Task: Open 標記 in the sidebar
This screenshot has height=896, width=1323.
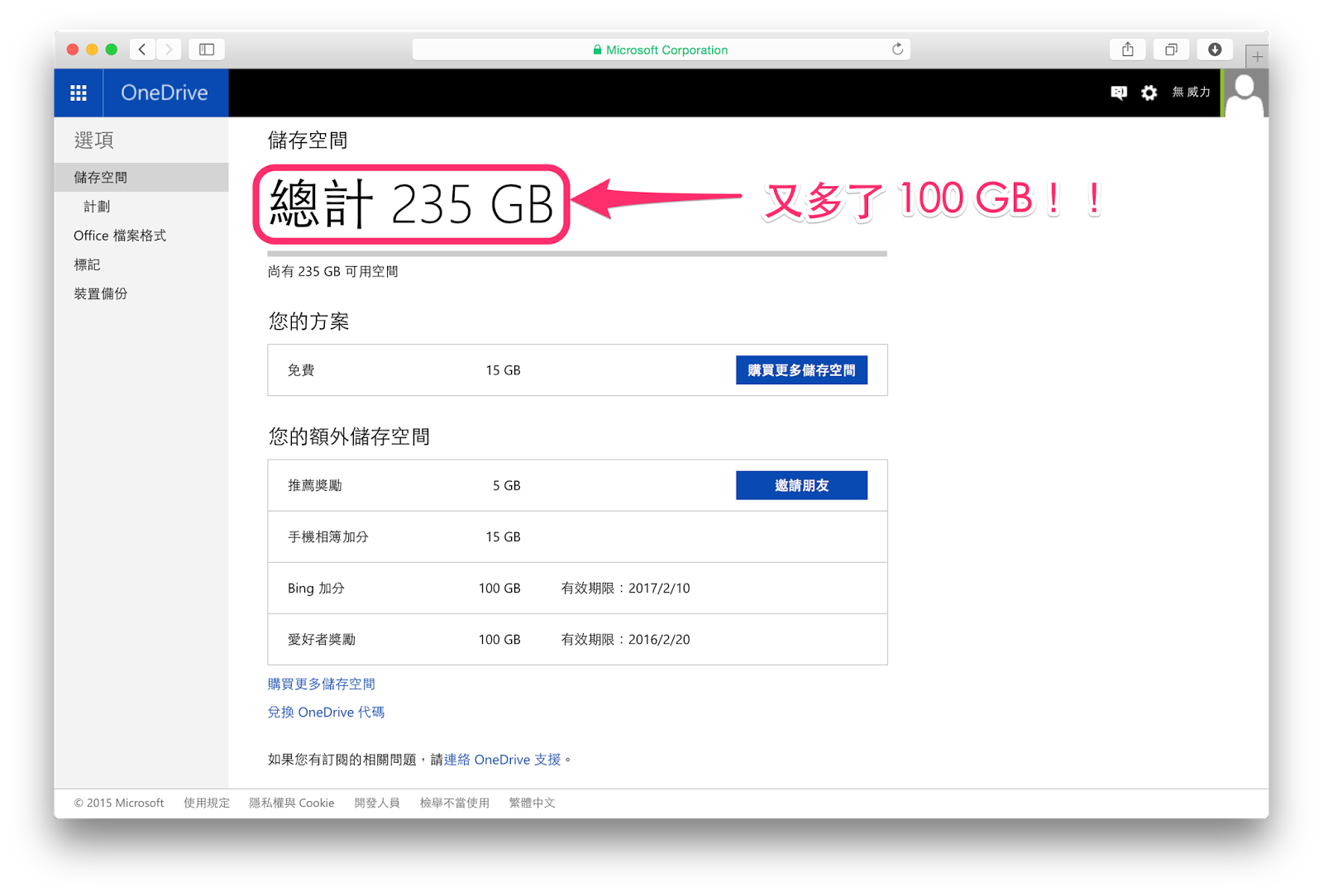Action: pos(87,265)
